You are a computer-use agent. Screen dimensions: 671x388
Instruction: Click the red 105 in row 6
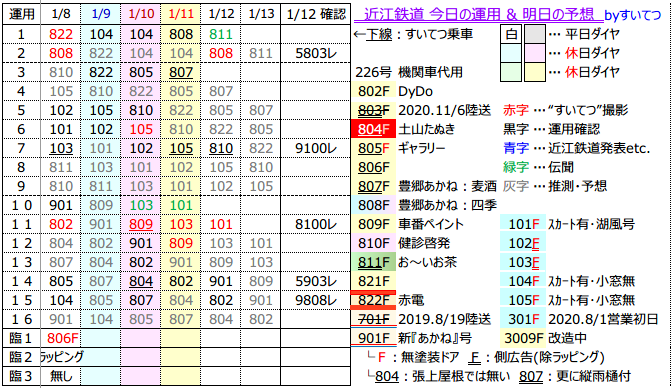pyautogui.click(x=141, y=129)
